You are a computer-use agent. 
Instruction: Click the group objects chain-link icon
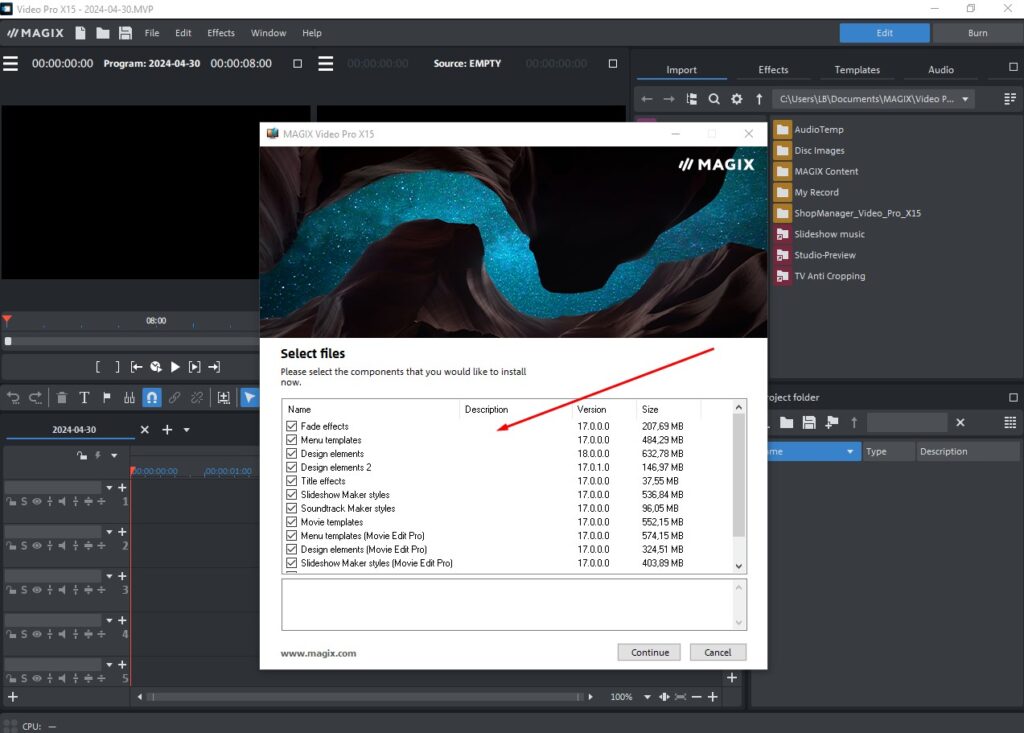[x=174, y=397]
